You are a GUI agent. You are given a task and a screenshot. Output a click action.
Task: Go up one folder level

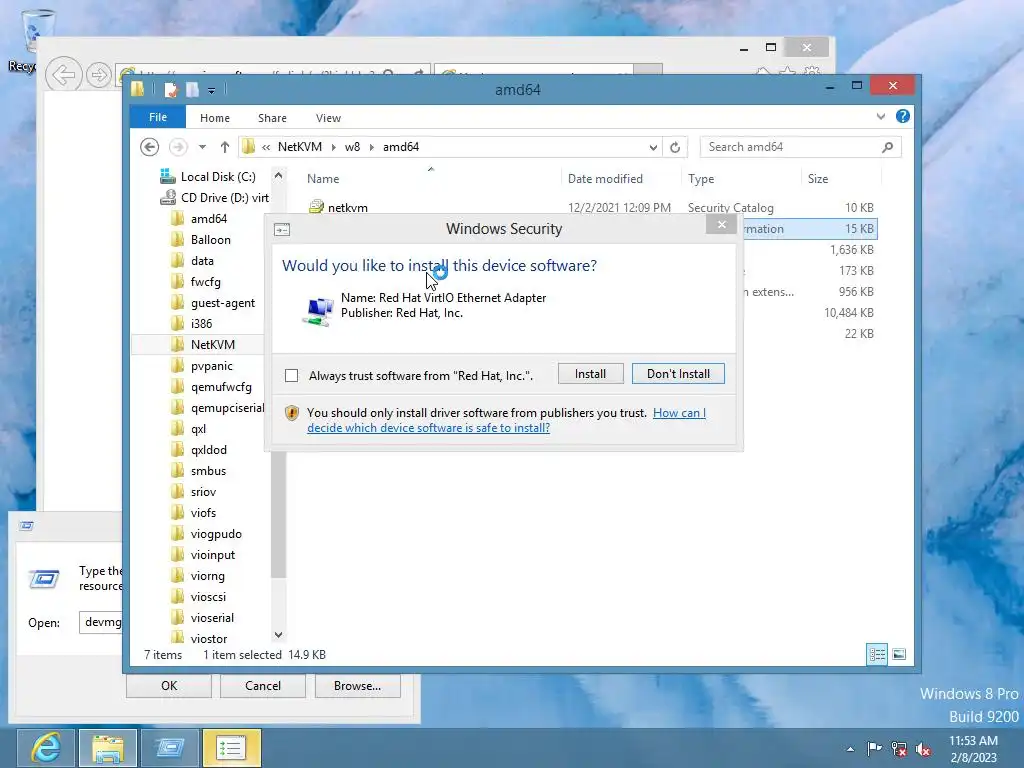(225, 147)
